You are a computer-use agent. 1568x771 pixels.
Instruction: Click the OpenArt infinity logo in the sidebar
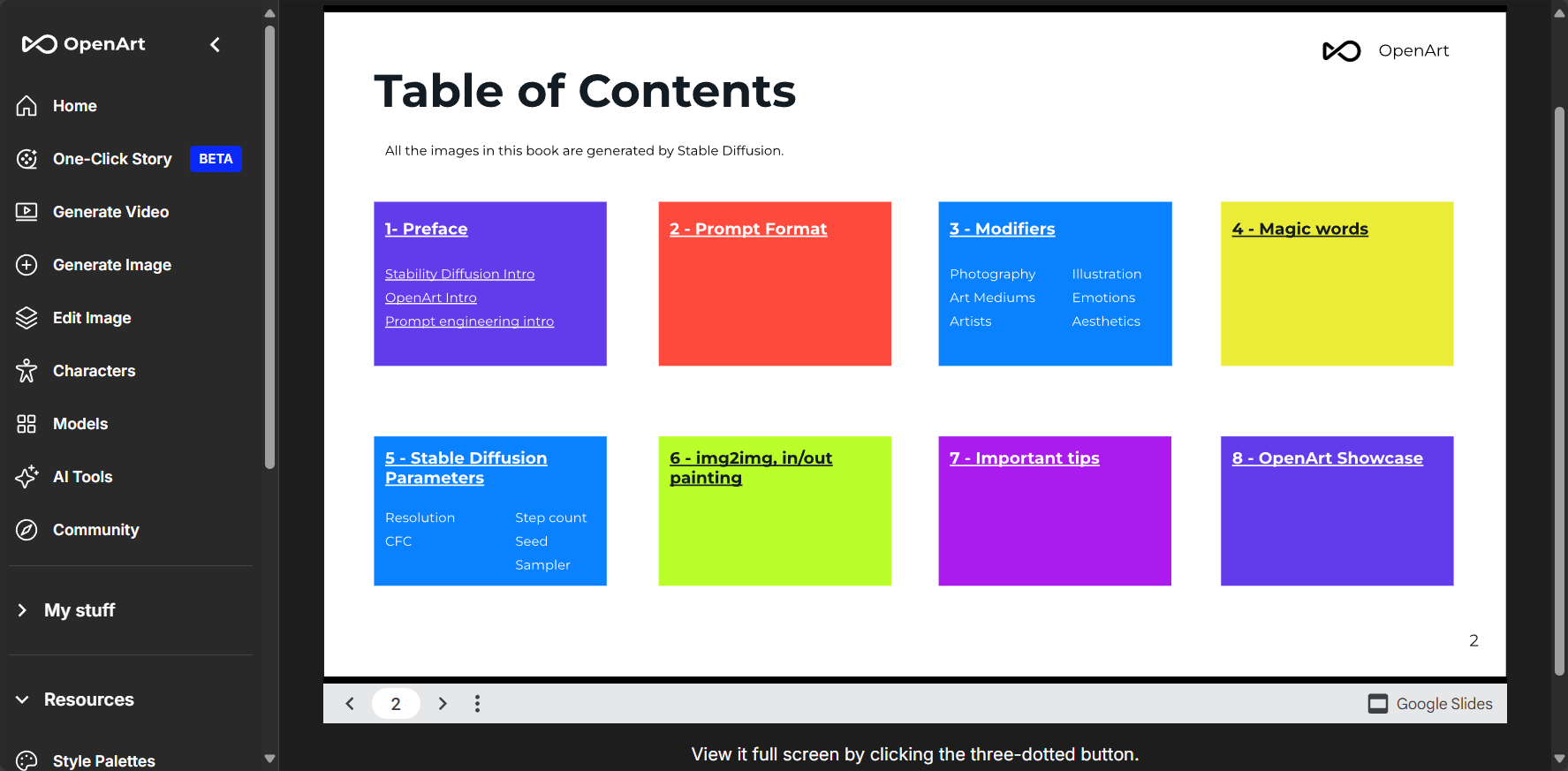click(x=39, y=44)
